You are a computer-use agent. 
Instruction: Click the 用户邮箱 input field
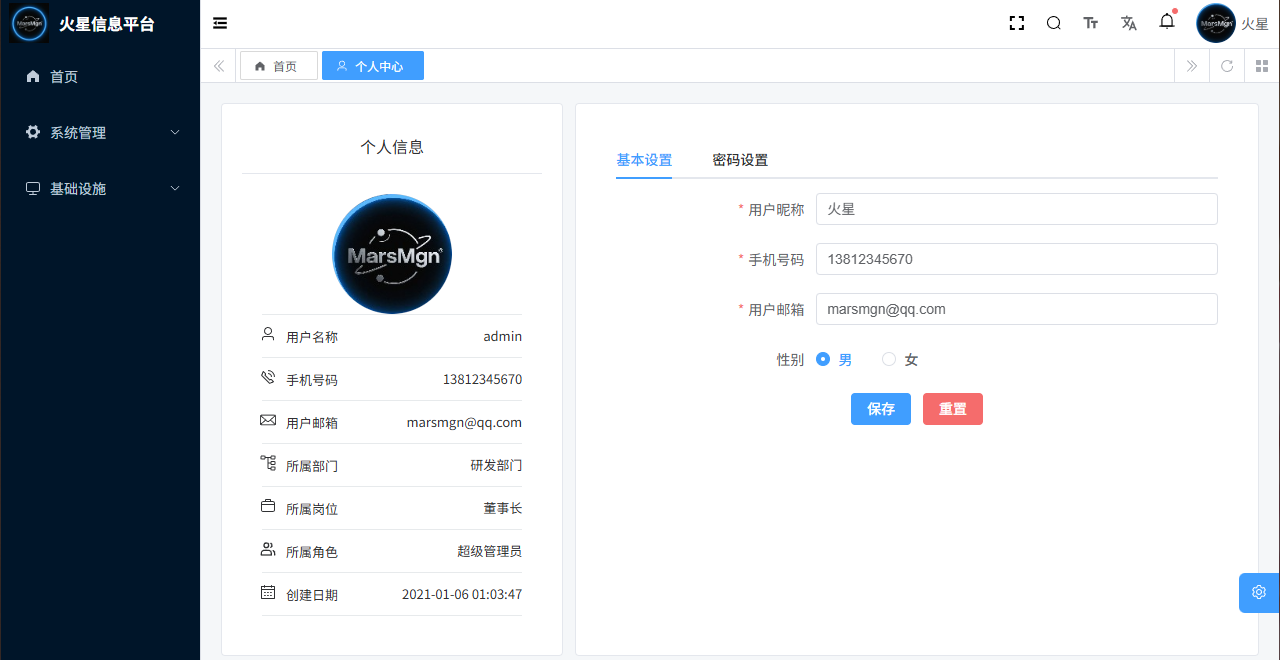point(1016,309)
